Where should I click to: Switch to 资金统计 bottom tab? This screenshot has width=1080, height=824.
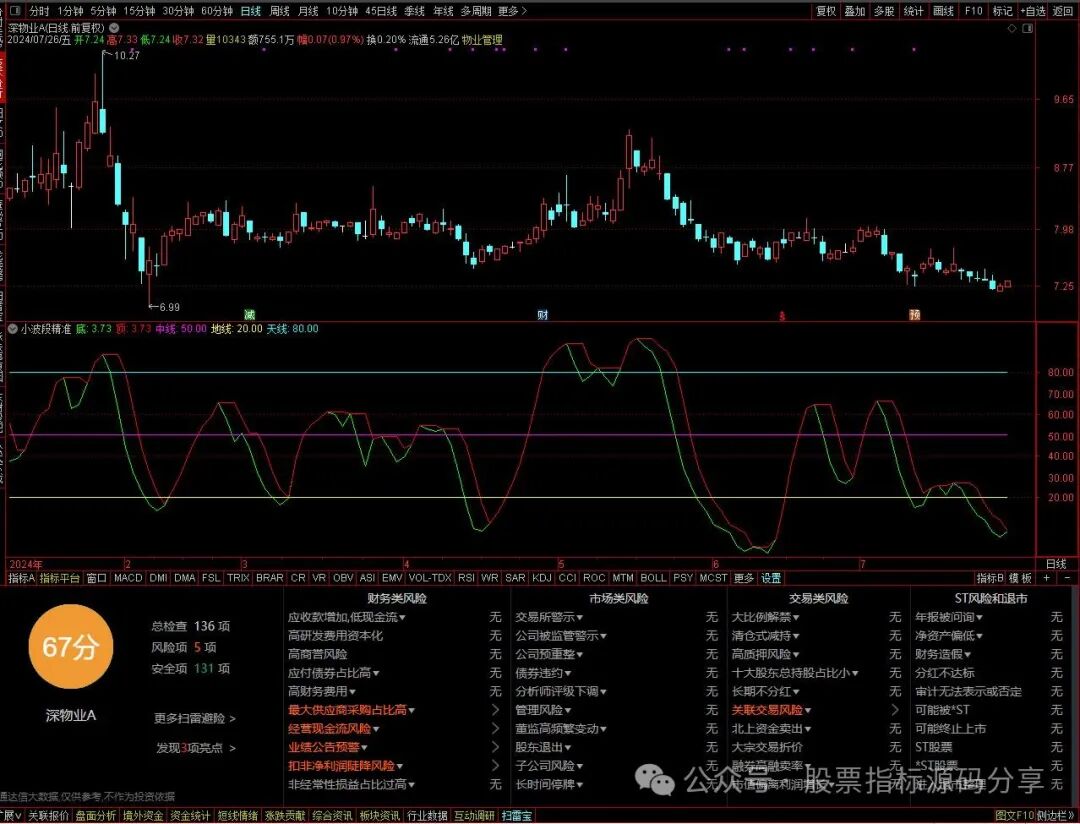tap(190, 816)
